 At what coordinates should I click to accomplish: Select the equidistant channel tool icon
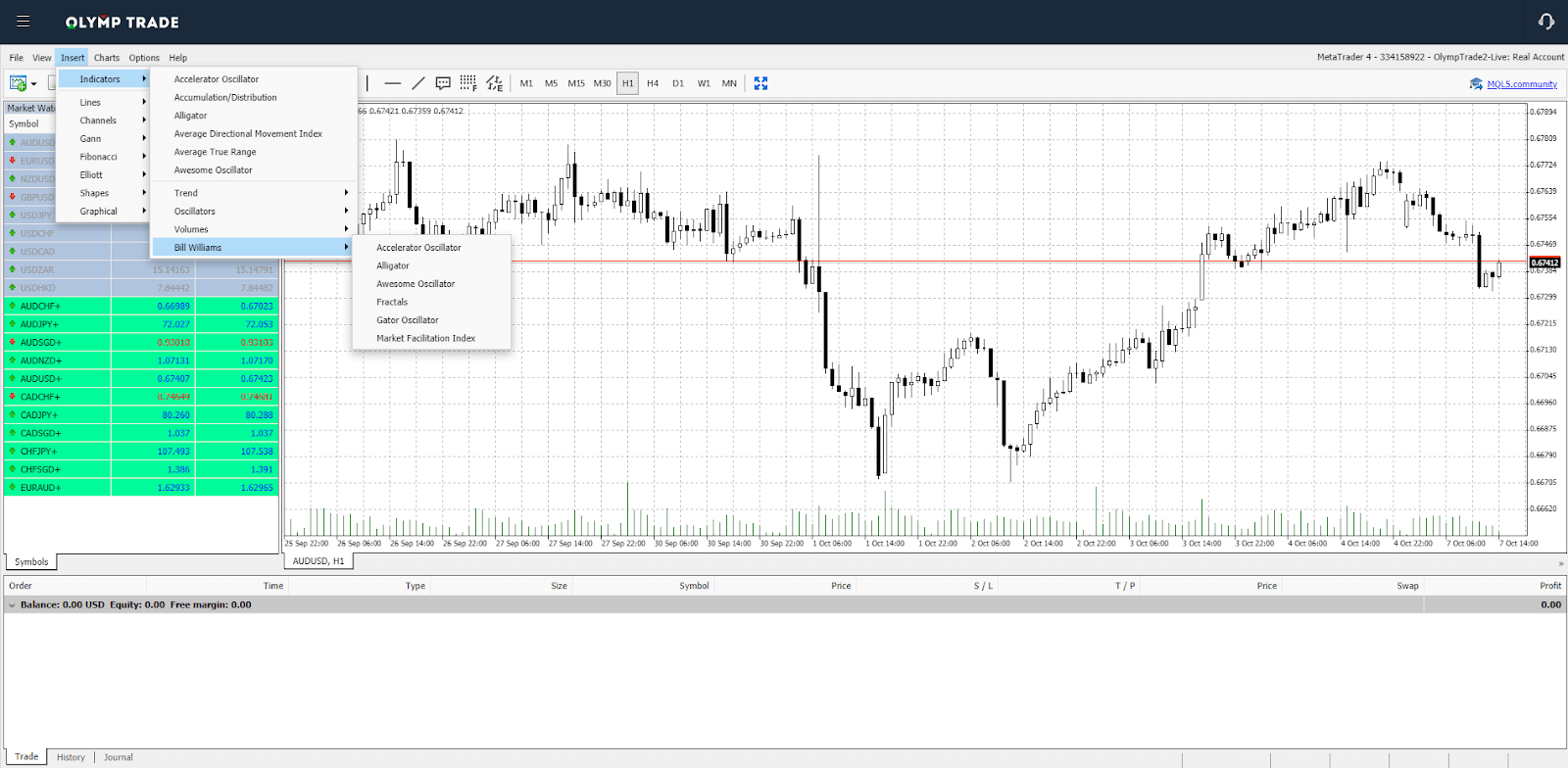point(495,83)
